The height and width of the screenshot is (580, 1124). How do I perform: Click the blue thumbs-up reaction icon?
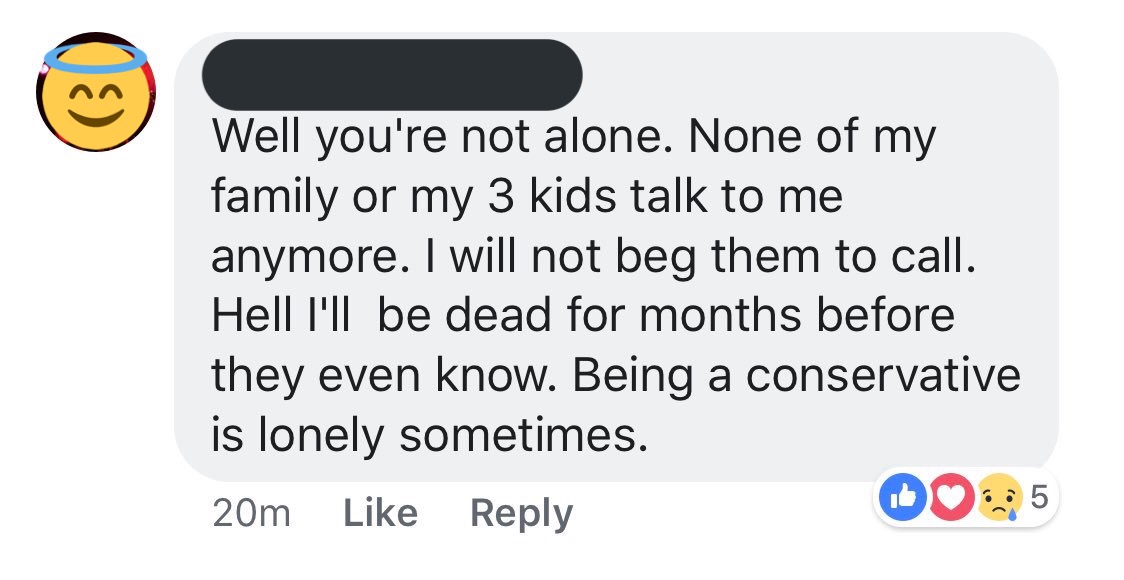pyautogui.click(x=902, y=498)
